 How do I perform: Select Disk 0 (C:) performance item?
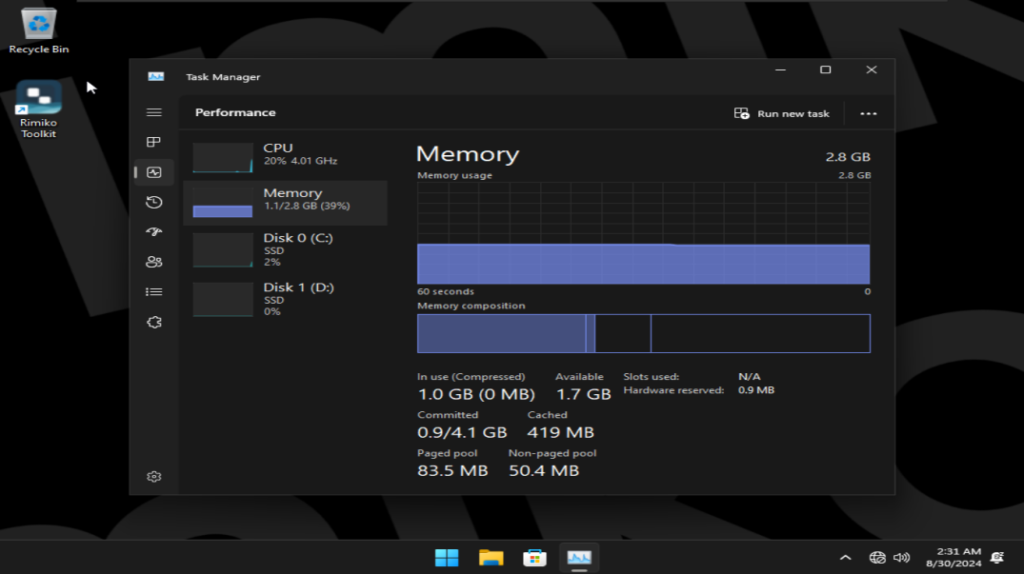(x=285, y=250)
